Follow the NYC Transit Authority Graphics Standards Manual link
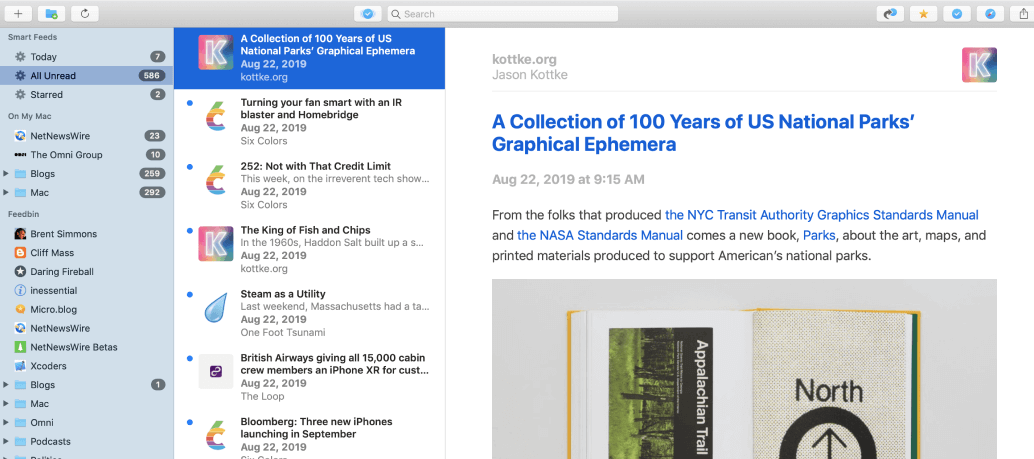 click(x=822, y=215)
